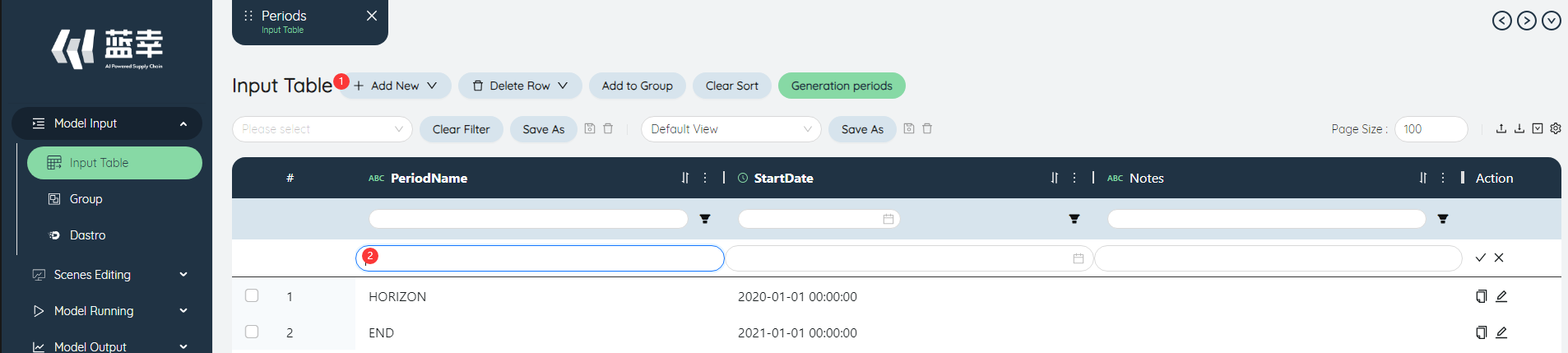
Task: Tick the checkbox for HORIZON row
Action: (x=252, y=295)
